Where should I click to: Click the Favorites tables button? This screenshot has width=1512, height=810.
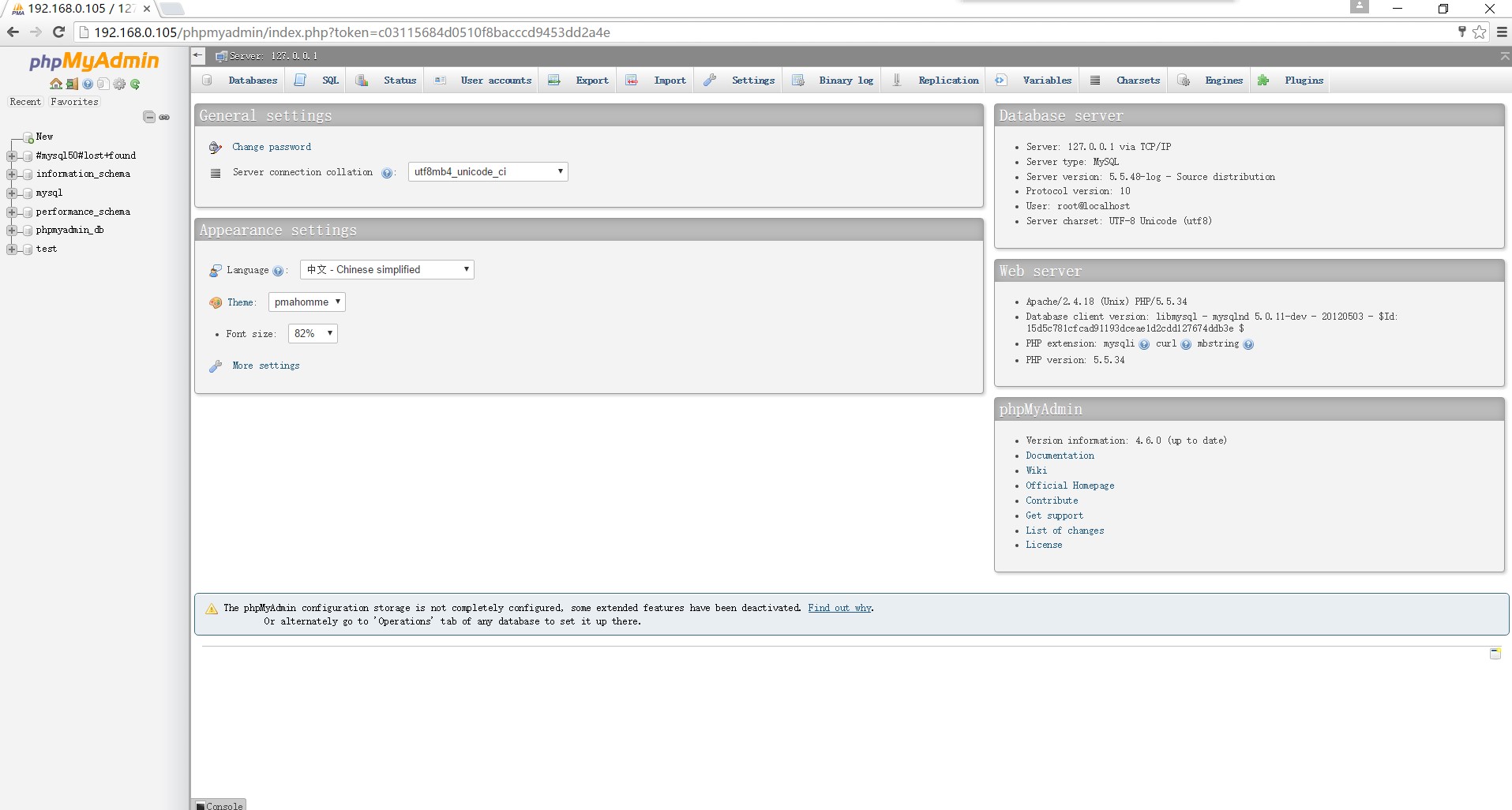coord(74,102)
